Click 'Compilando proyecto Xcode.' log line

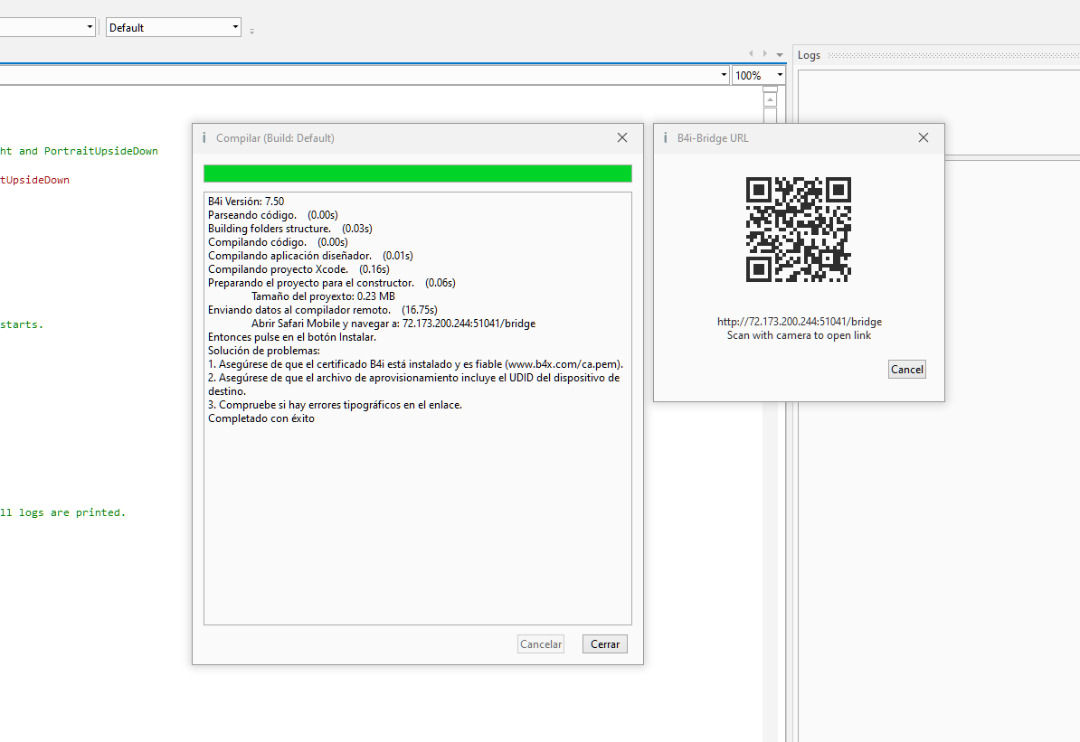[298, 269]
